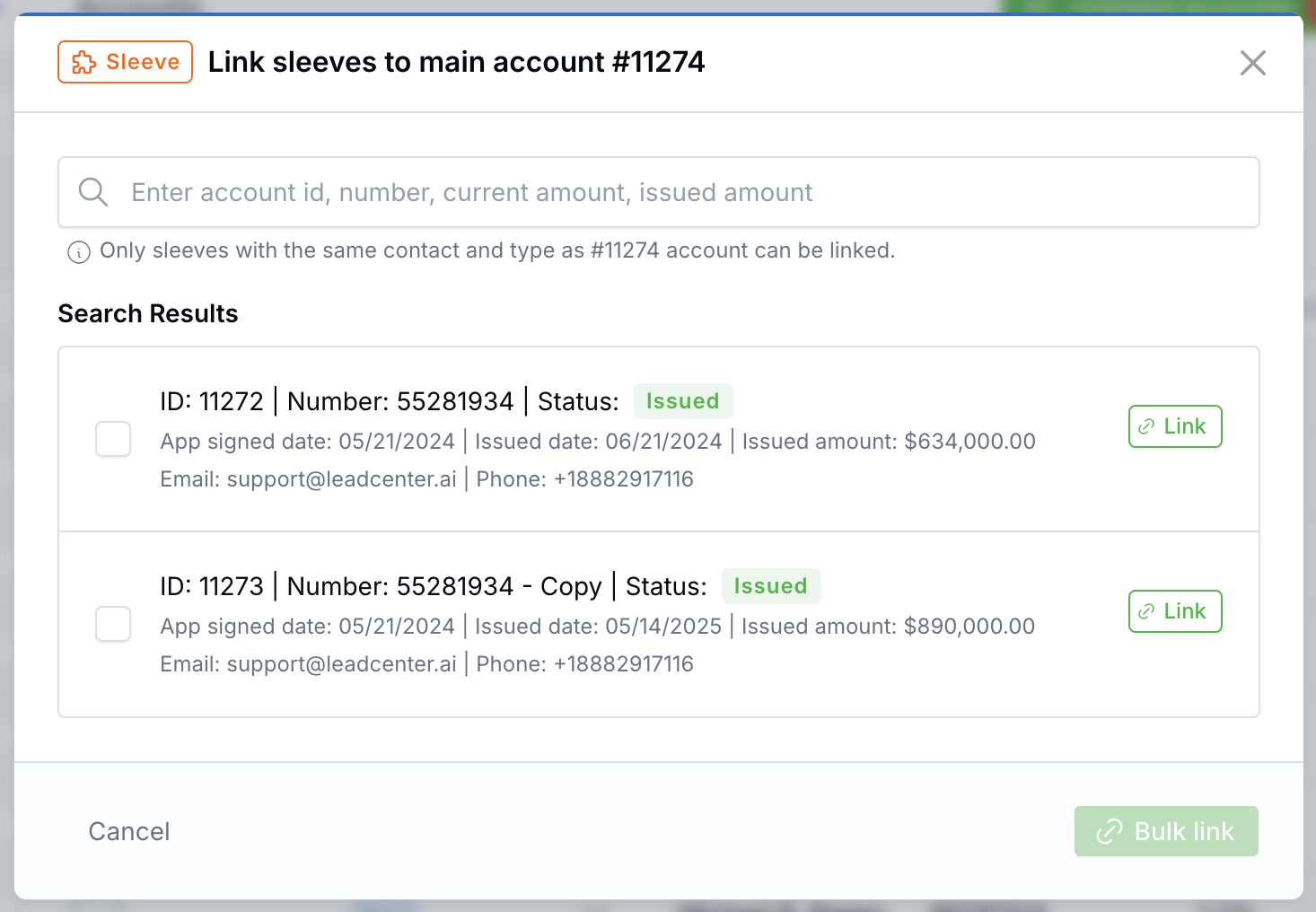
Task: Click the Issued status badge of ID 11272
Action: (x=683, y=401)
